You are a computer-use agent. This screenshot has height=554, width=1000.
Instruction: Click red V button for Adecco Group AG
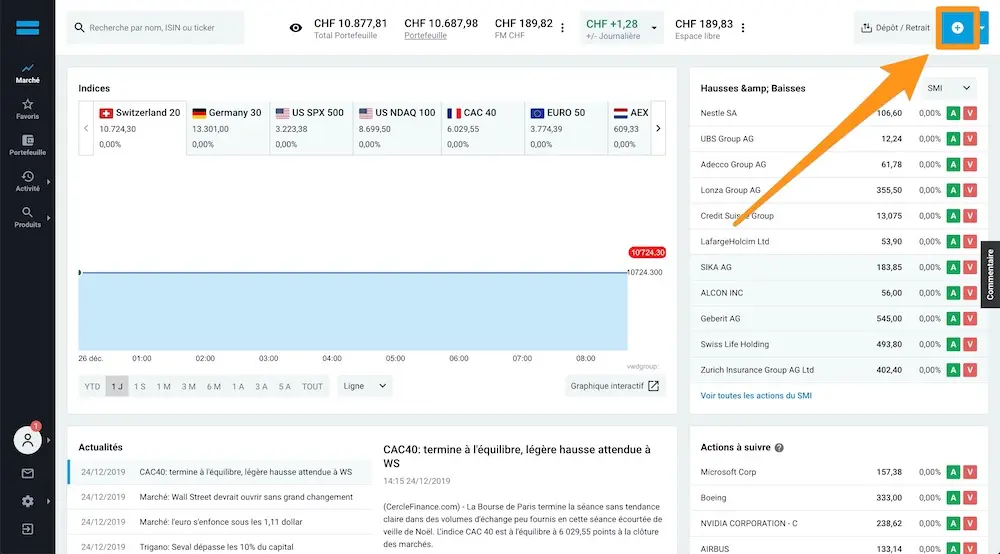click(970, 164)
